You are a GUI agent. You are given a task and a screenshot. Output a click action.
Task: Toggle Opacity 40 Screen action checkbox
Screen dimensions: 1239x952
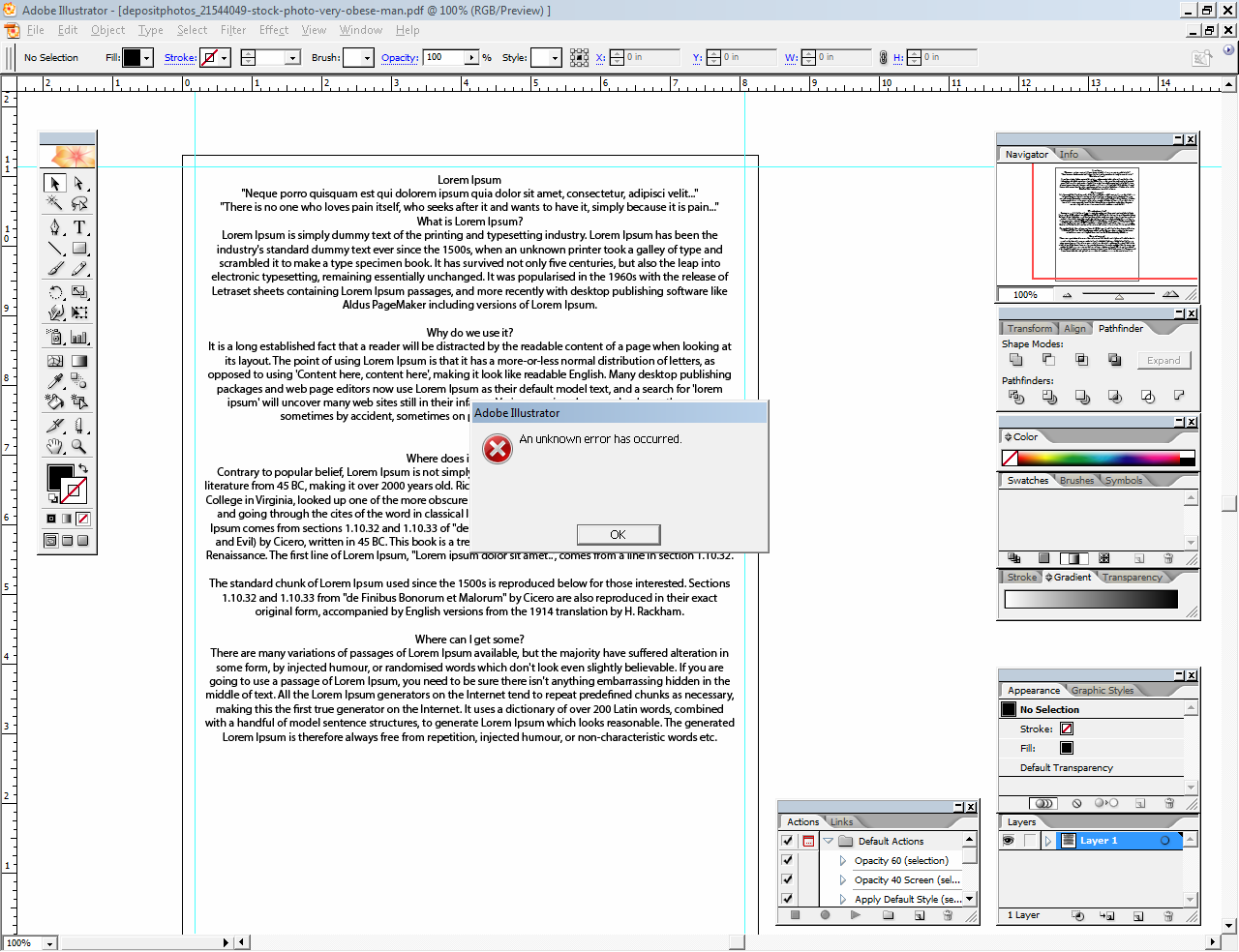[x=787, y=879]
